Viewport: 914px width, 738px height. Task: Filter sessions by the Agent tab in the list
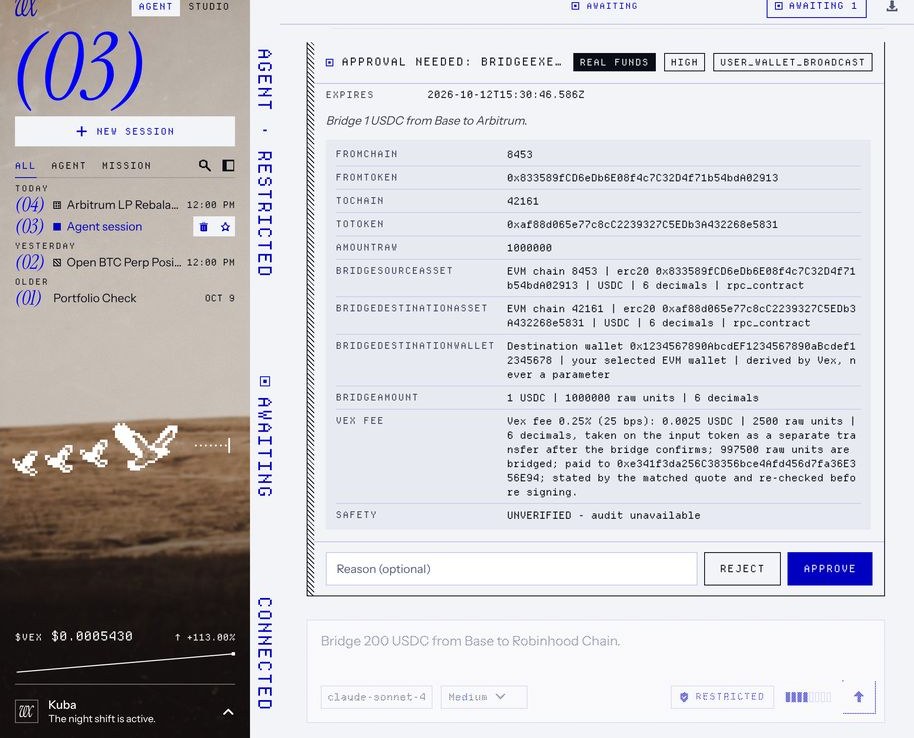click(x=69, y=166)
